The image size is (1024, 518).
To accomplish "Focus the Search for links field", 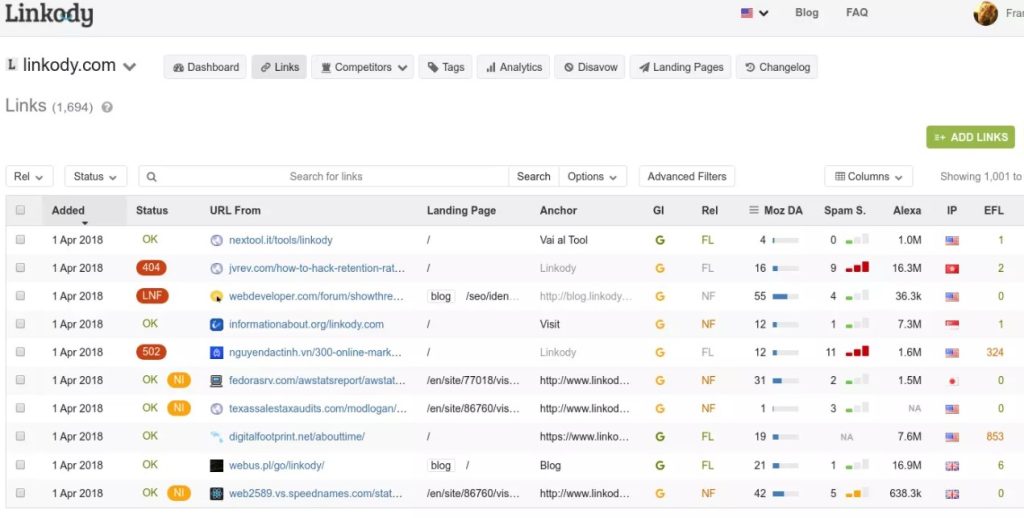I will click(324, 176).
